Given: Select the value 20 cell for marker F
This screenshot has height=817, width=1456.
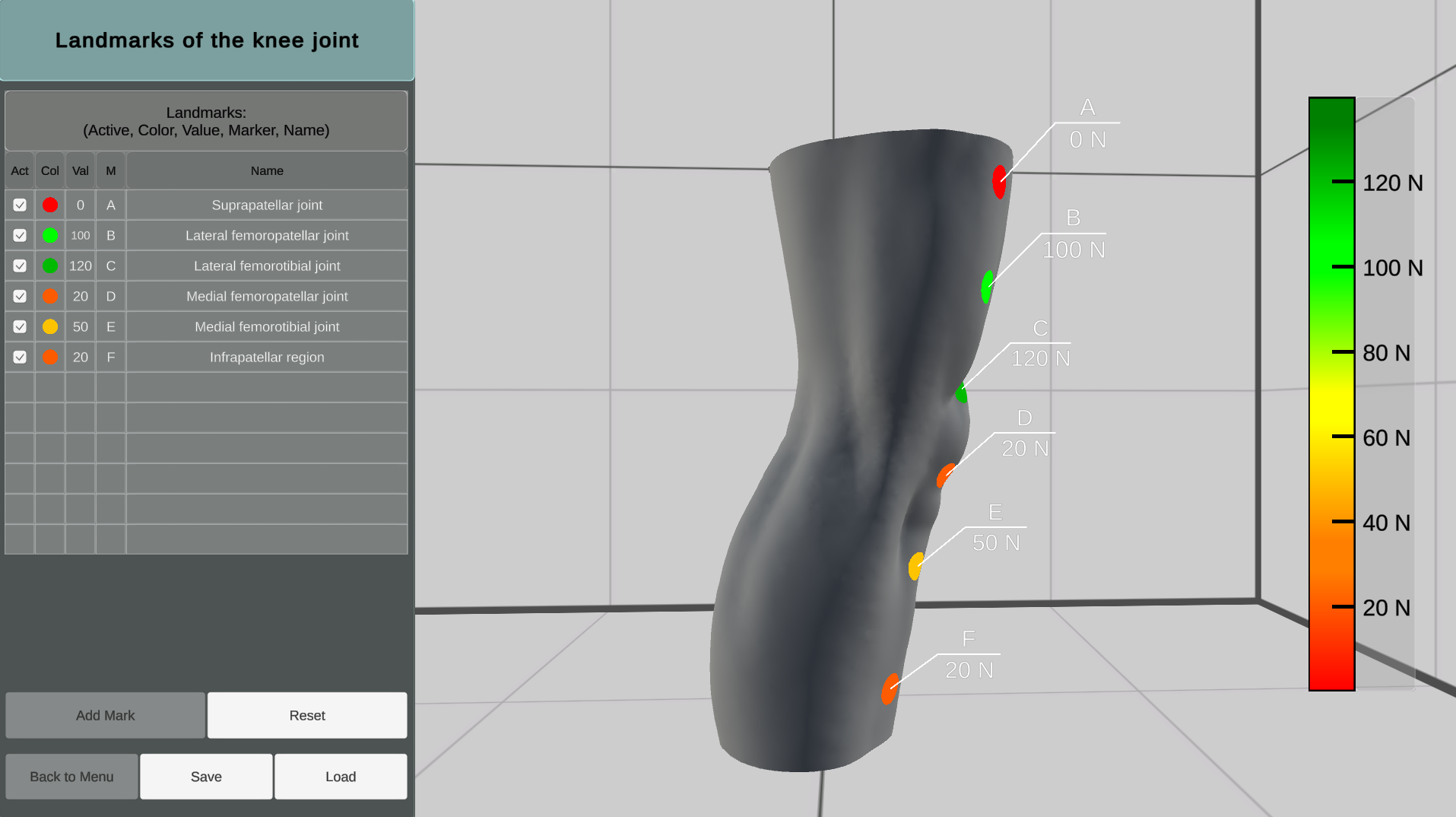Looking at the screenshot, I should click(81, 358).
